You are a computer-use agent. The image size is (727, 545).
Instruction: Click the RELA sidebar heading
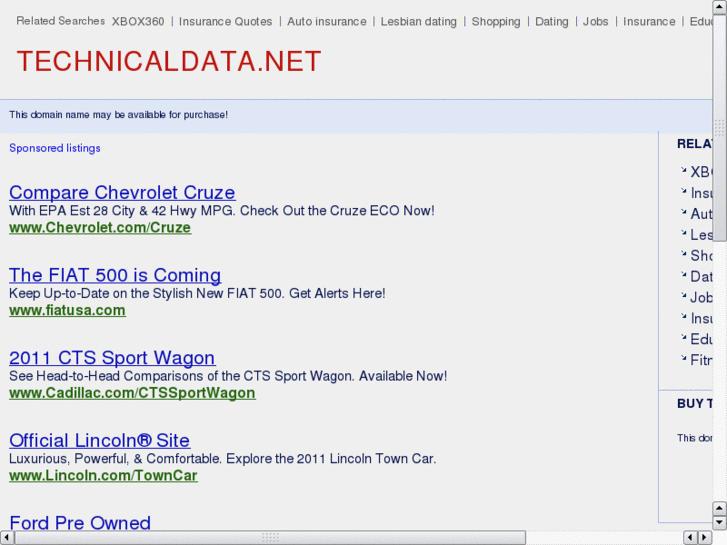point(695,144)
